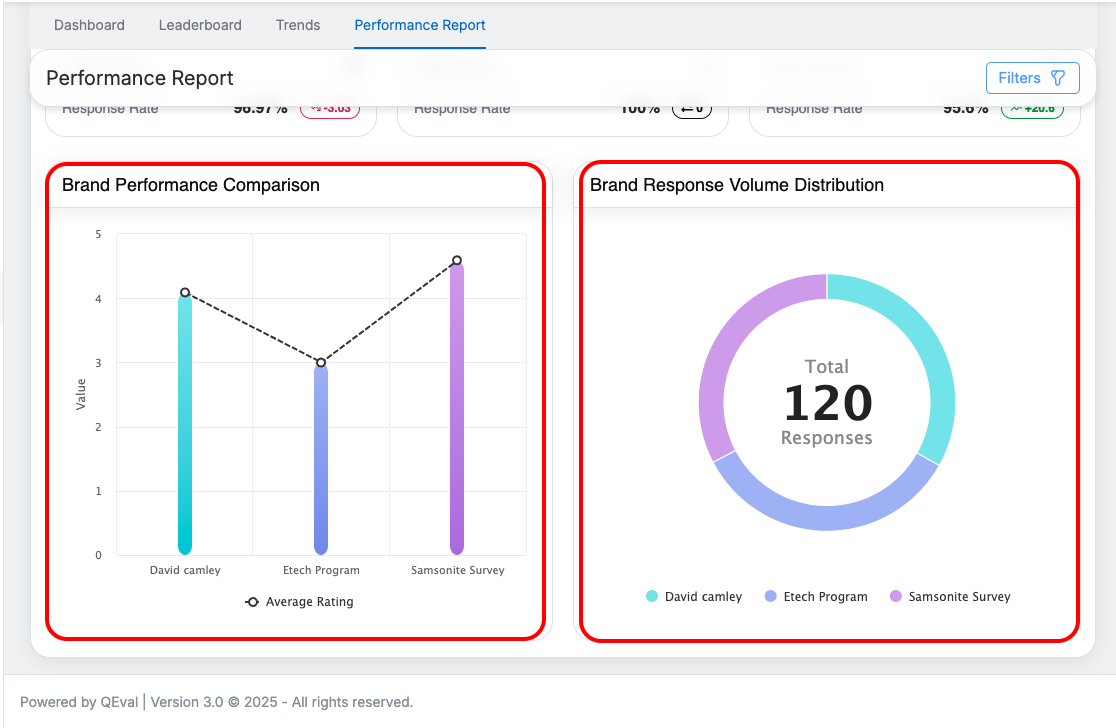Click David camley's average rating line point

(x=185, y=293)
